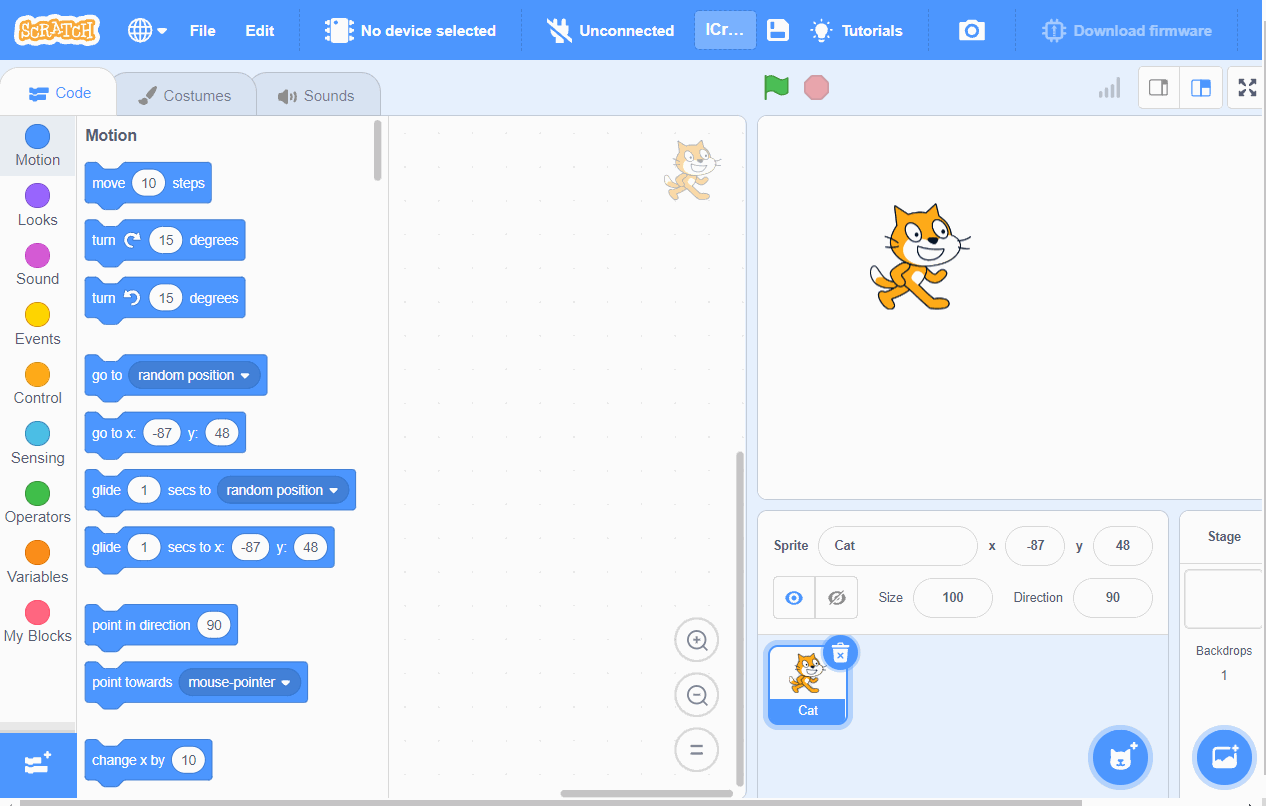Open the File menu
This screenshot has height=806, width=1266.
(203, 30)
